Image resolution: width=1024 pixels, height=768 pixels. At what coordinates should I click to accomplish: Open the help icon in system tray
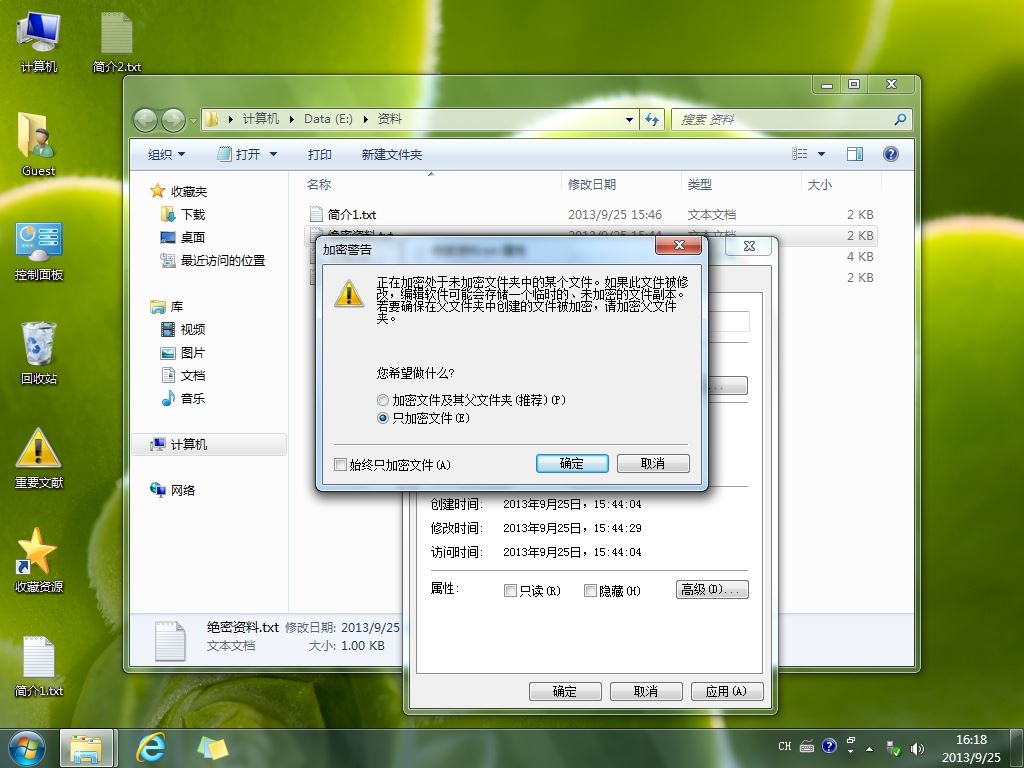[x=829, y=746]
